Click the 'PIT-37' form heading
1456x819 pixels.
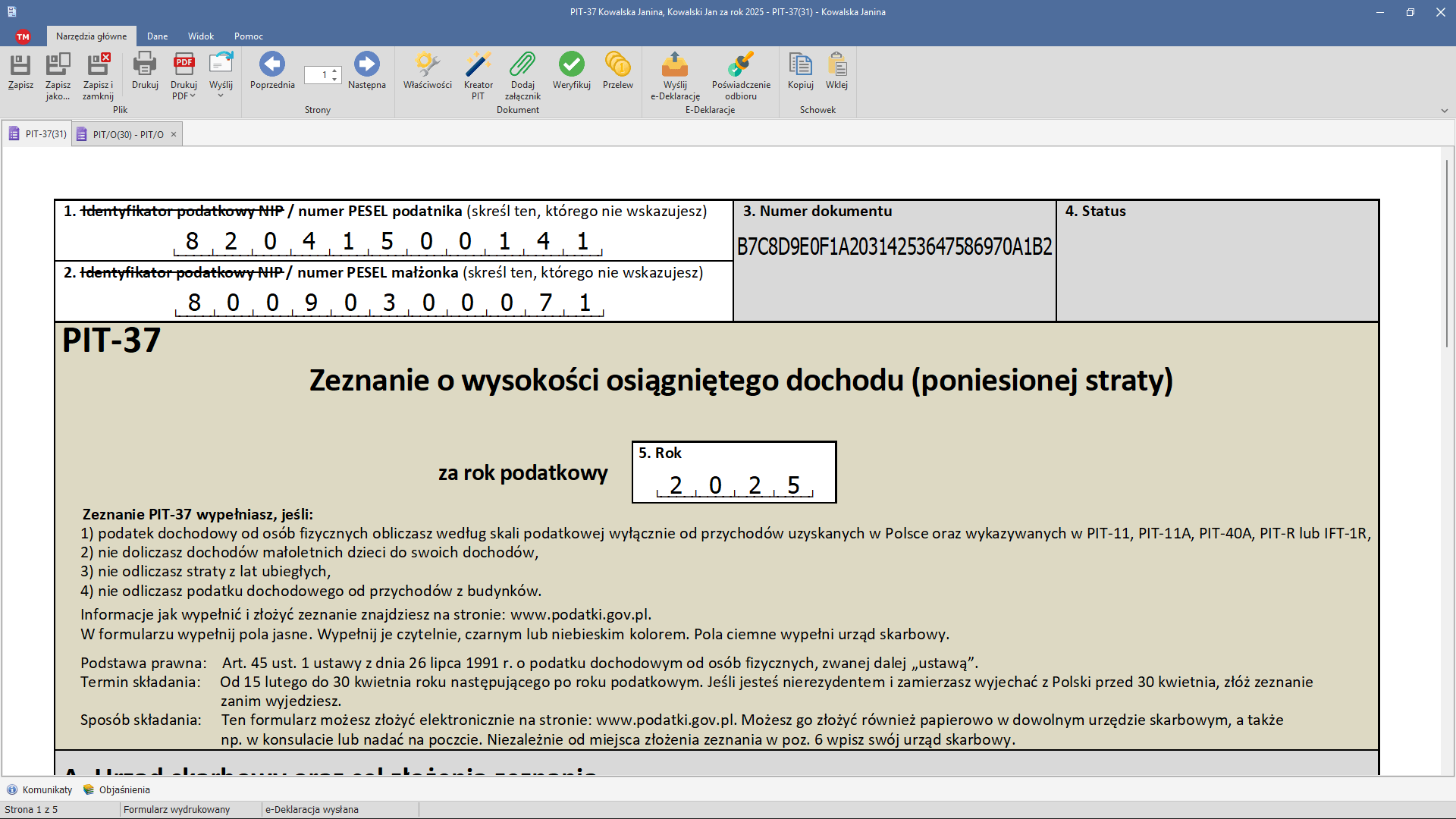click(x=111, y=340)
